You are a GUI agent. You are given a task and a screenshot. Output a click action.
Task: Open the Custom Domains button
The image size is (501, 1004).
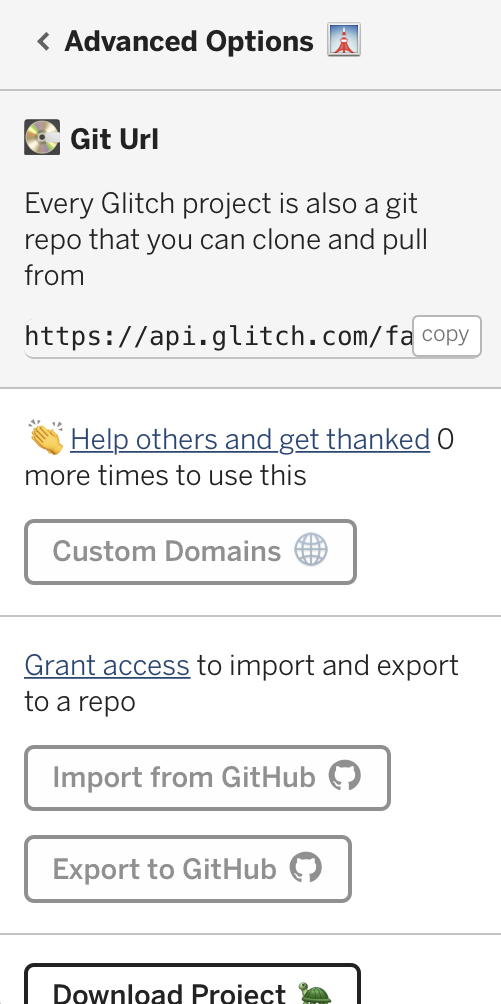190,552
